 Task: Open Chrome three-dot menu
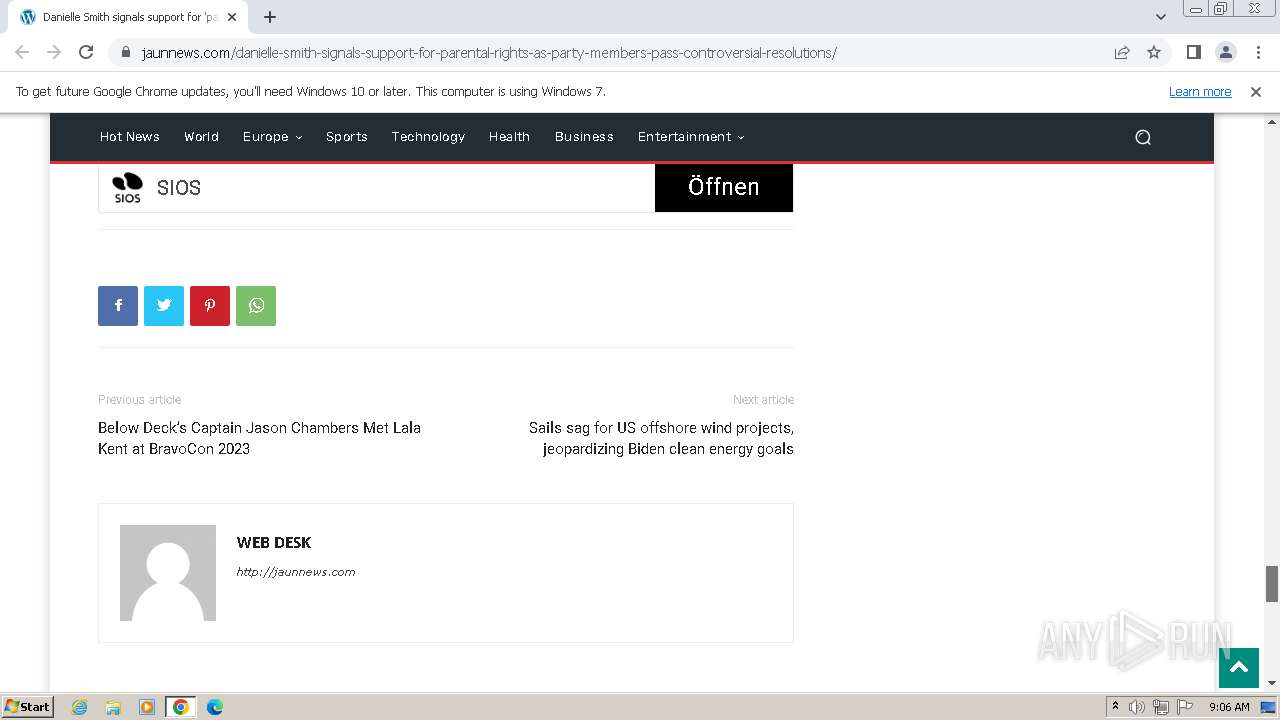click(x=1258, y=52)
